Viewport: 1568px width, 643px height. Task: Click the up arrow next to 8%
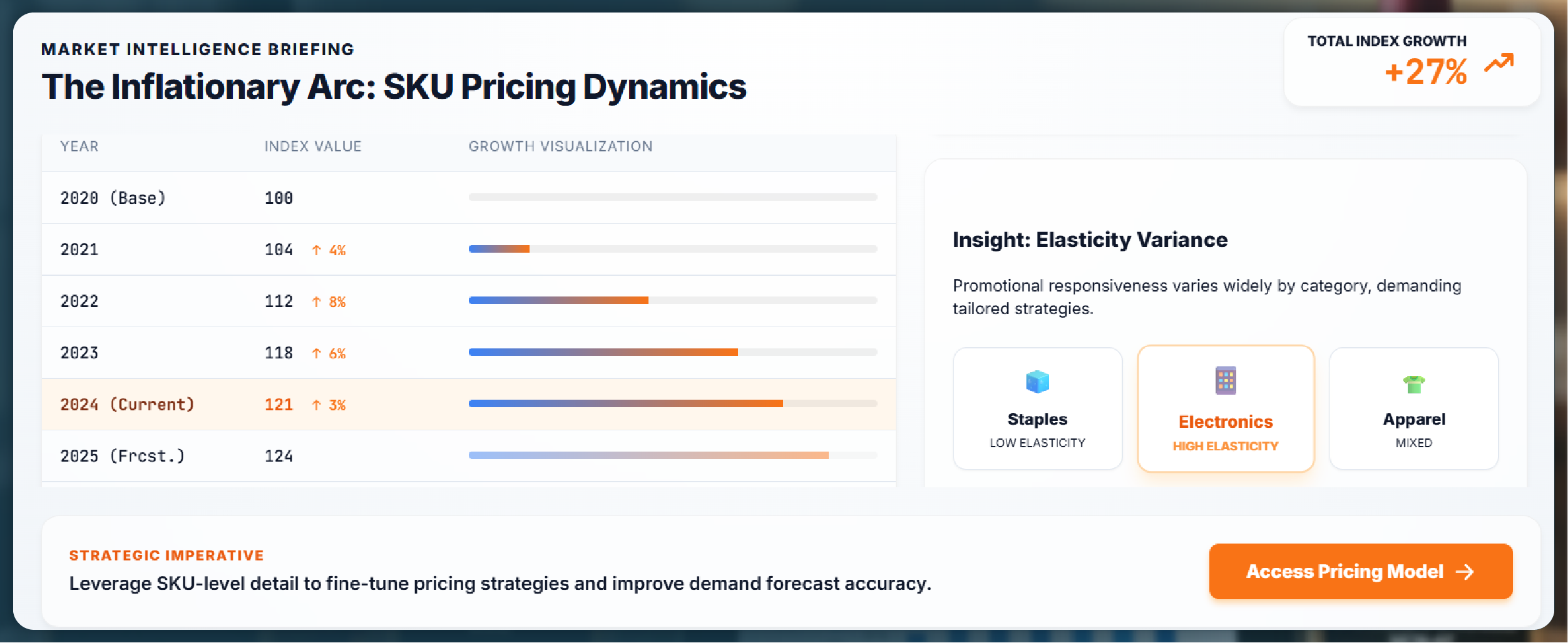coord(317,302)
